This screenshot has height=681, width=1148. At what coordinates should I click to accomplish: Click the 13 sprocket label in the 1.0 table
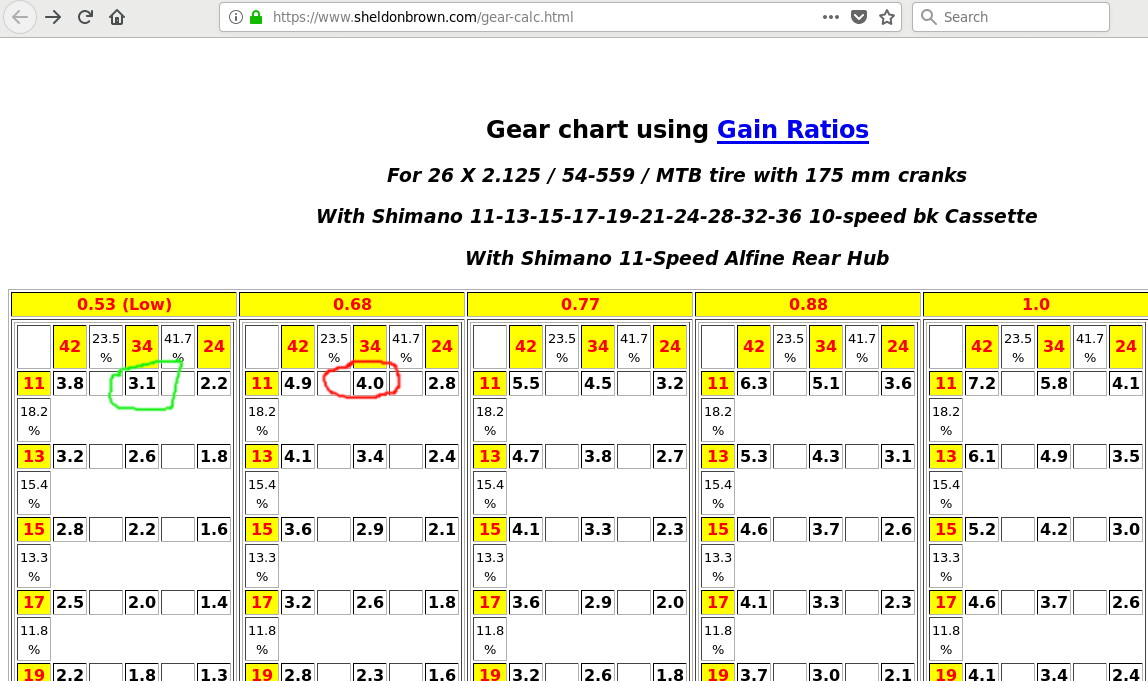[x=946, y=456]
